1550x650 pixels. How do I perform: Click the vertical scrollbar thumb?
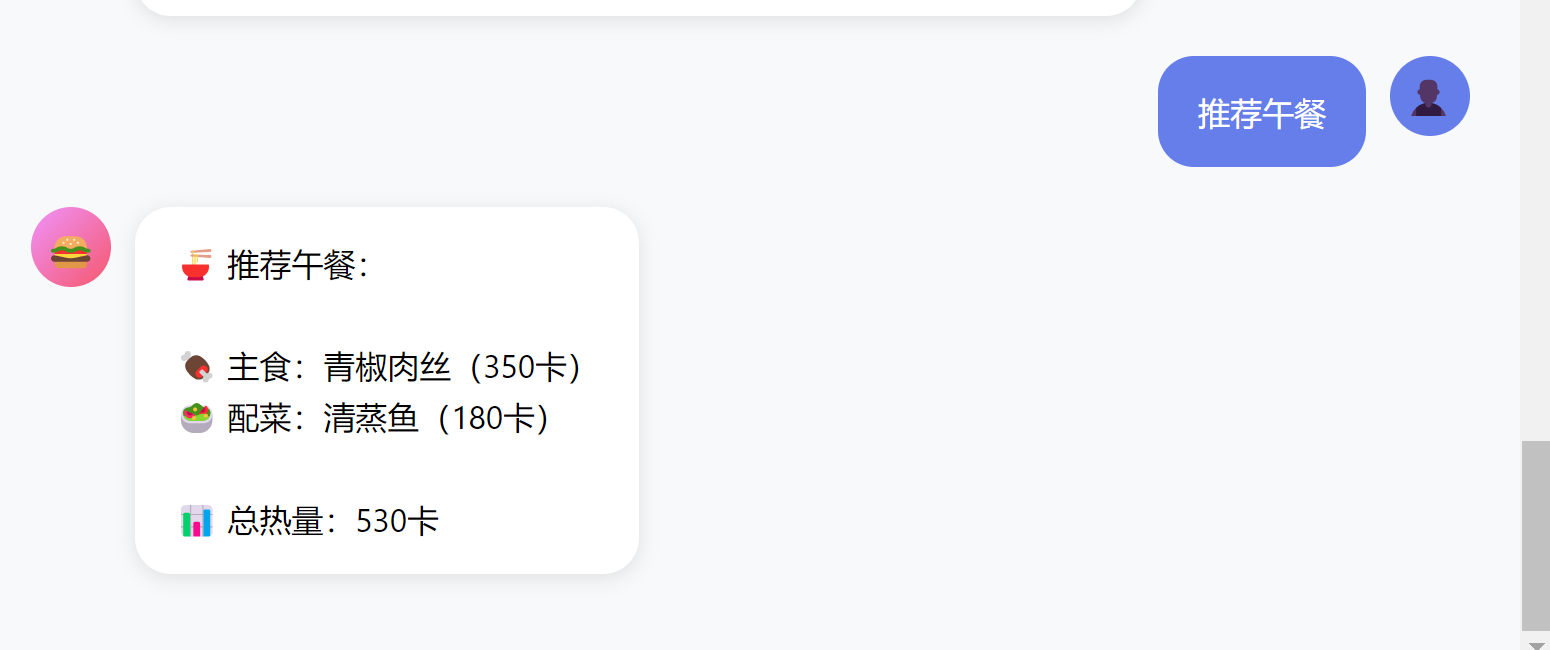tap(1536, 535)
